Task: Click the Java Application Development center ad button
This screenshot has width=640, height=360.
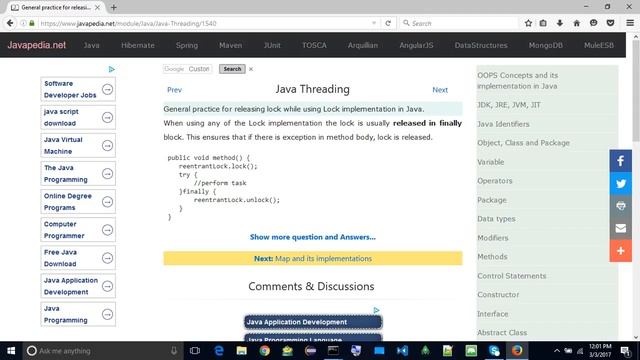Action: [x=313, y=322]
